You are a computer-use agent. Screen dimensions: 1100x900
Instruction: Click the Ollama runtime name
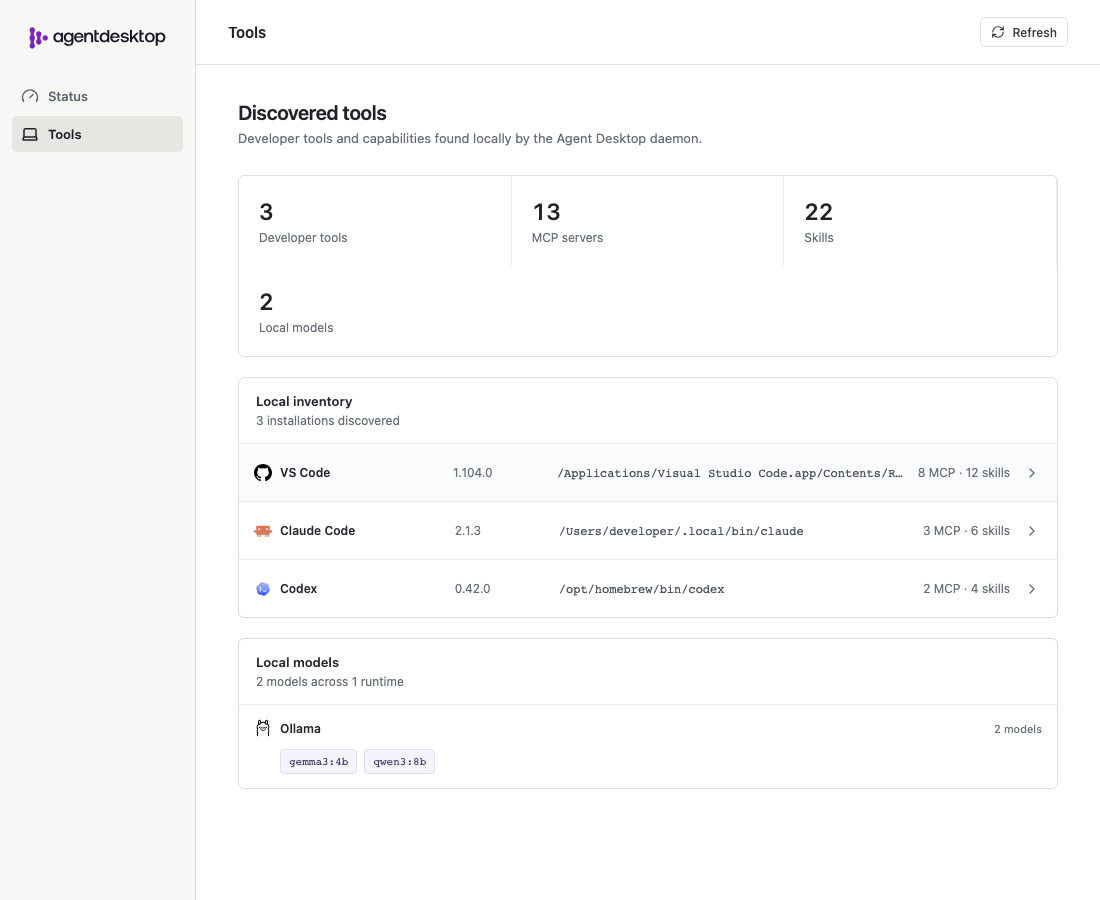pos(300,728)
